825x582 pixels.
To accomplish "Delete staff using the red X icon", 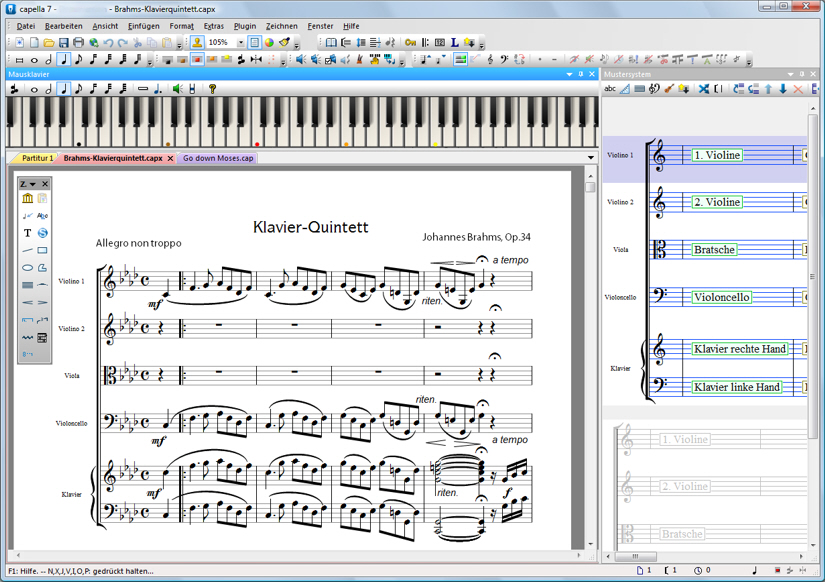I will [798, 89].
